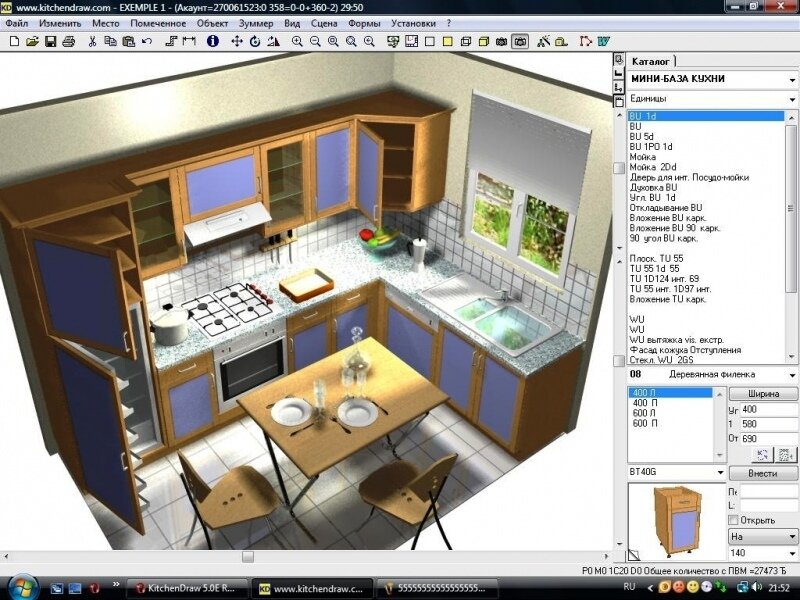Image resolution: width=800 pixels, height=600 pixels.
Task: Click the horizontal scrollbar thumb below 3D view
Action: [248, 556]
